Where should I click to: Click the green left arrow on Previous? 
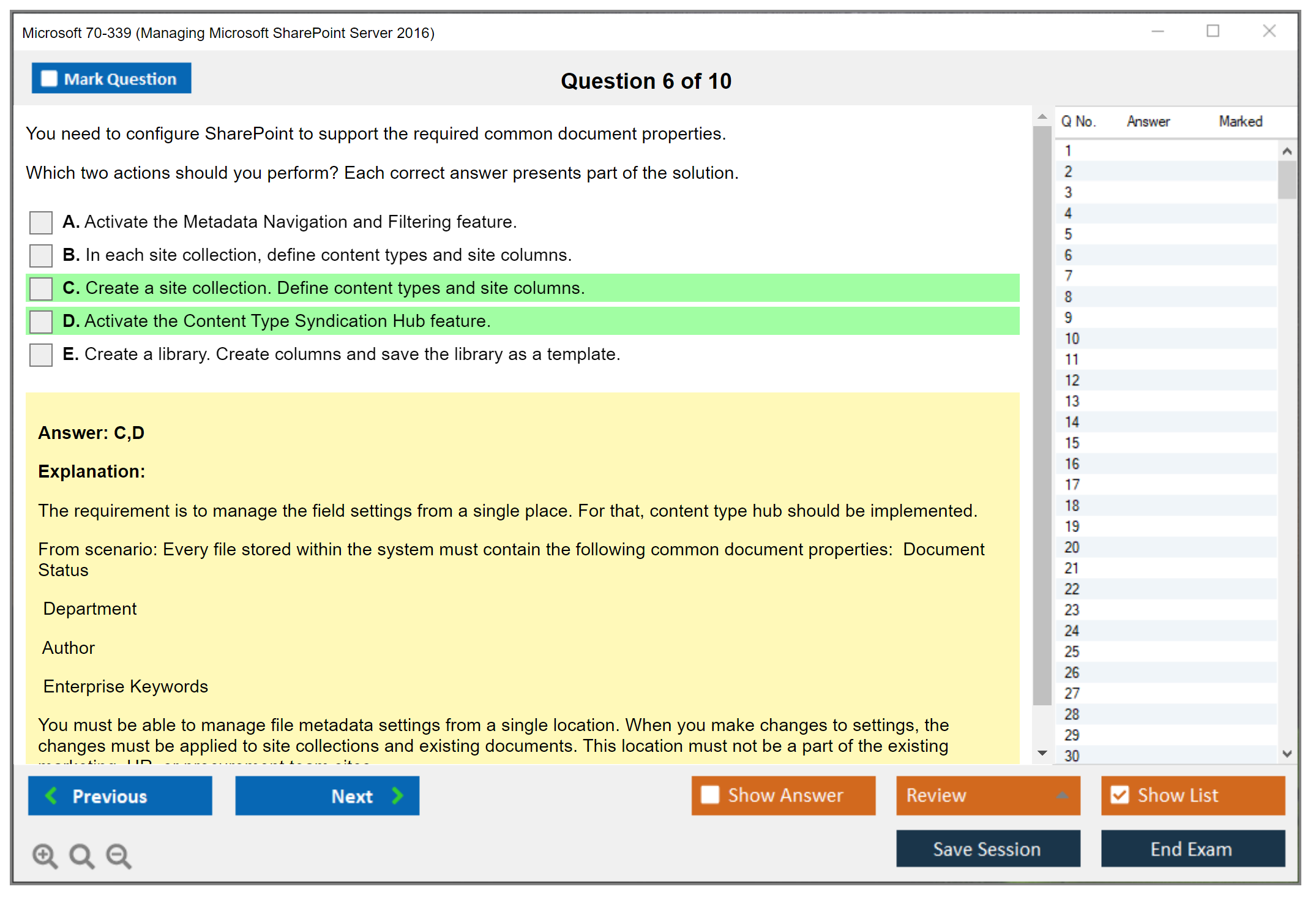(51, 795)
